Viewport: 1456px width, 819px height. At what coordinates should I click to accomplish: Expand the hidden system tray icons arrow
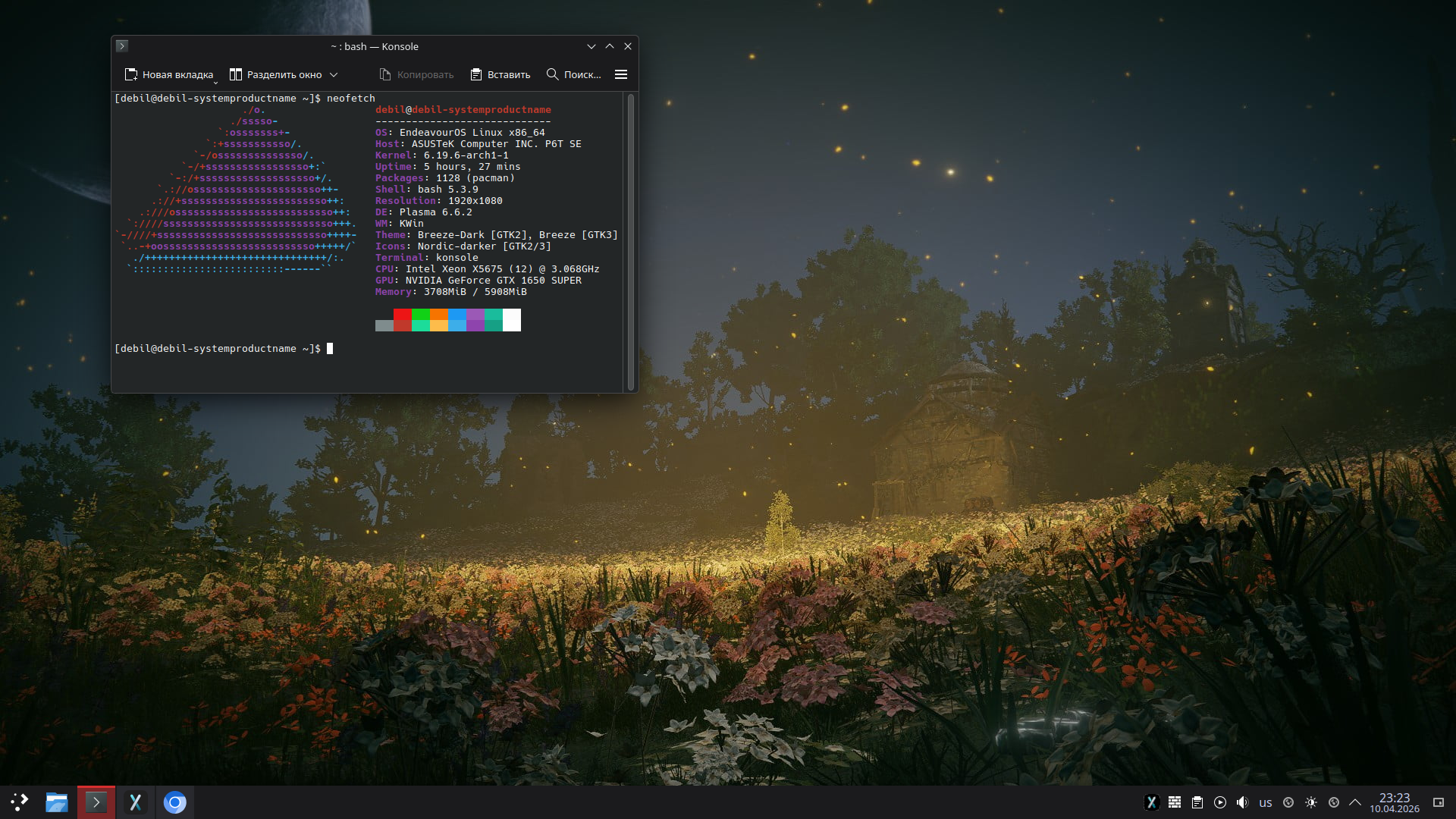tap(1355, 802)
